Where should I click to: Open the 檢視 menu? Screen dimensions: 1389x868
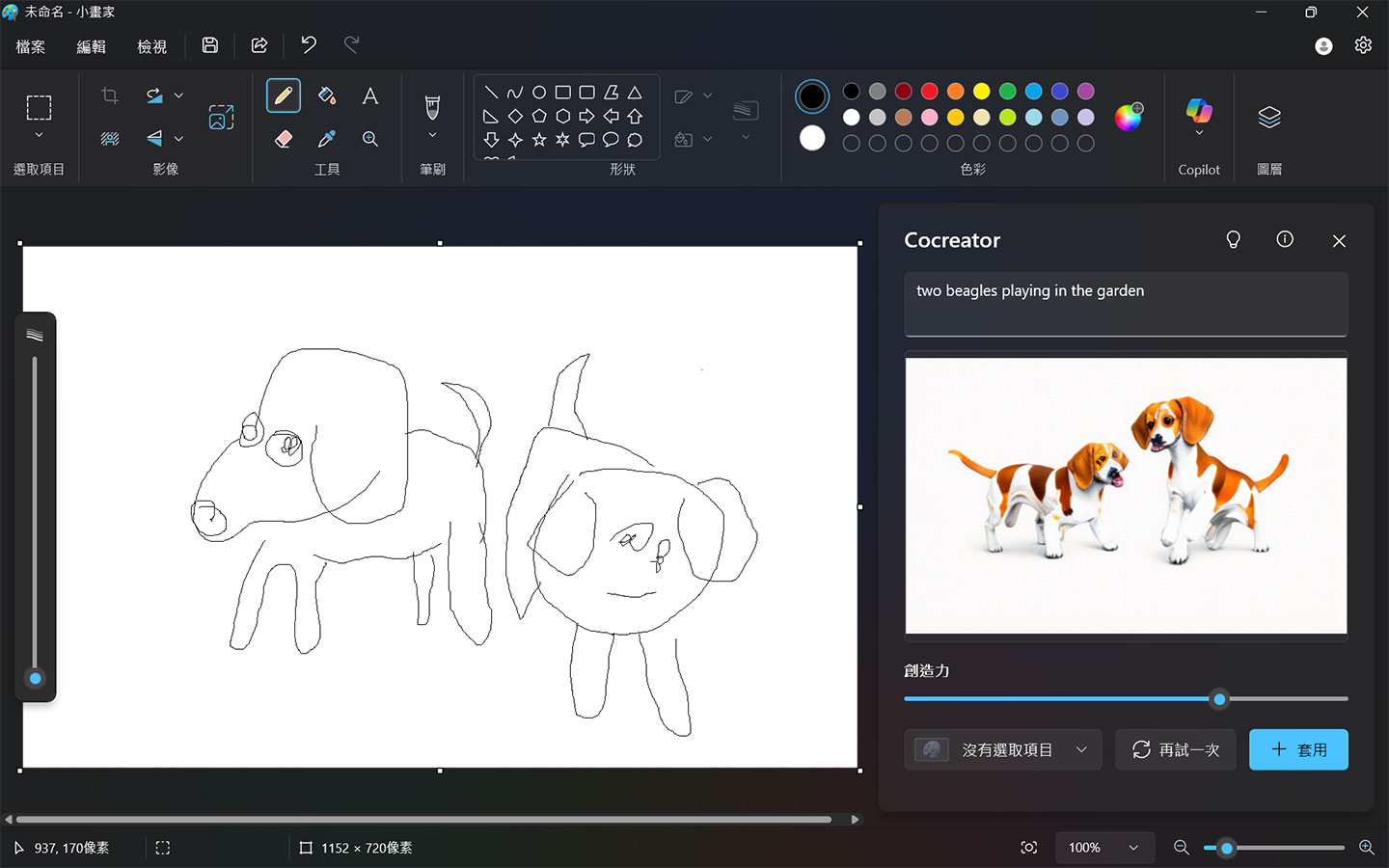tap(151, 46)
